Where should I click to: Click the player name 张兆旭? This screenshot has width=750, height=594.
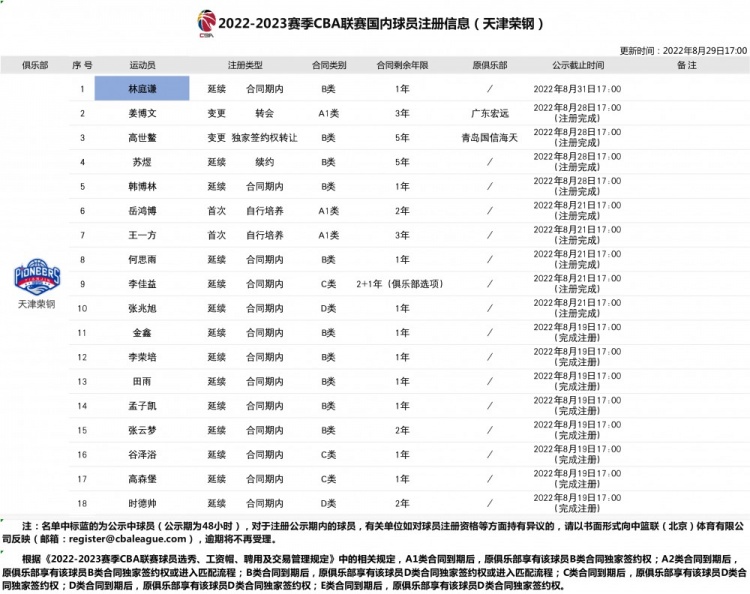pos(142,308)
